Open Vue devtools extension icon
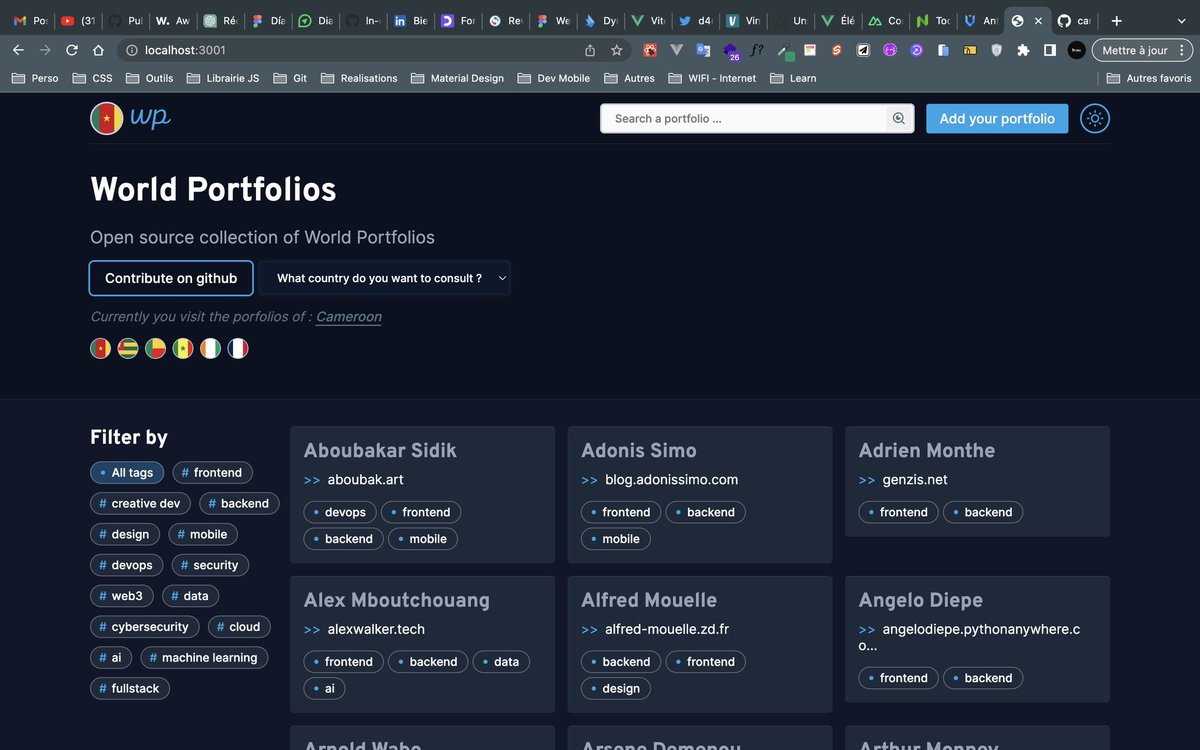1200x750 pixels. [x=677, y=50]
